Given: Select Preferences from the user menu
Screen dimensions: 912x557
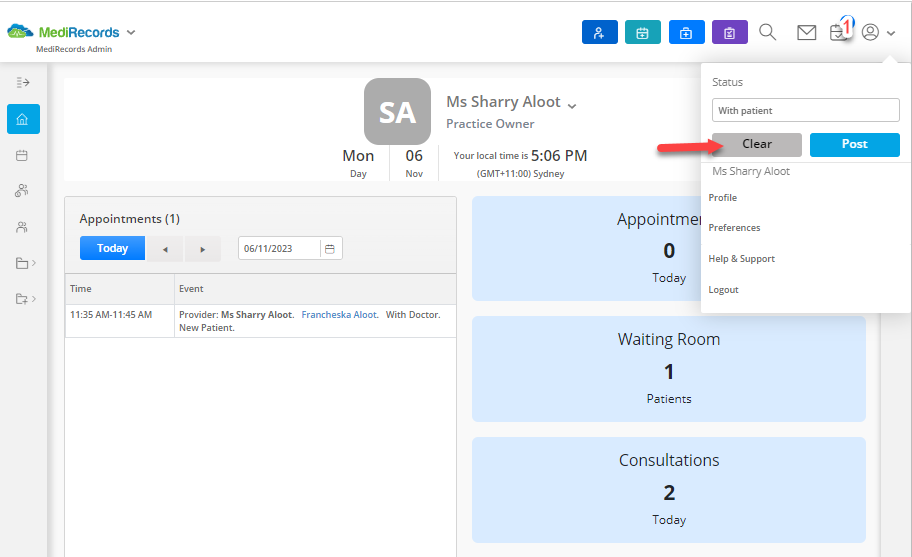Looking at the screenshot, I should tap(734, 228).
